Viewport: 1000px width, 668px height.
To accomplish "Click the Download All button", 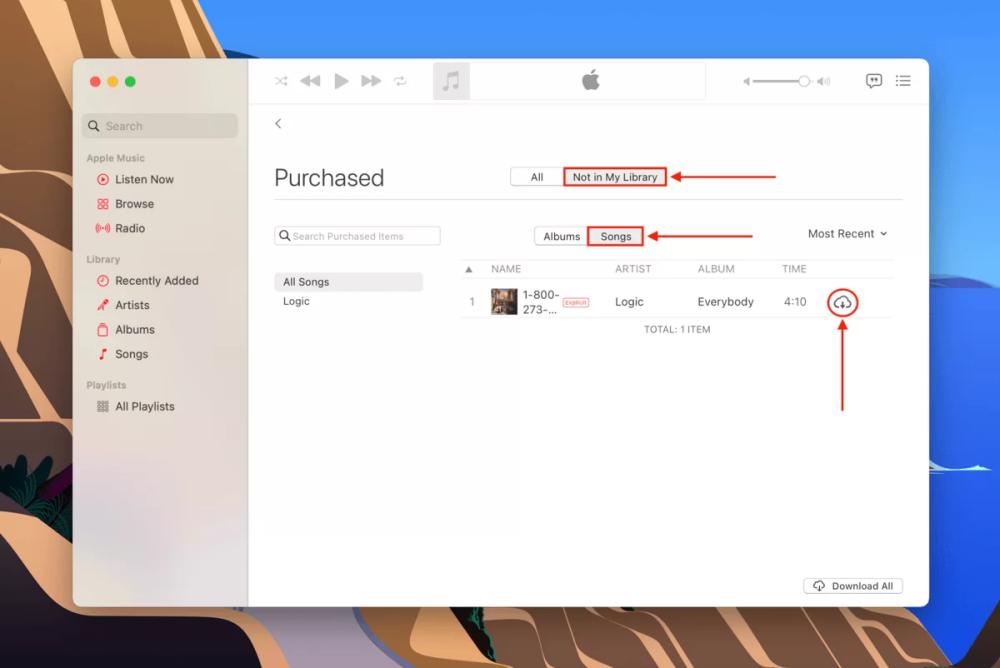I will pyautogui.click(x=853, y=586).
